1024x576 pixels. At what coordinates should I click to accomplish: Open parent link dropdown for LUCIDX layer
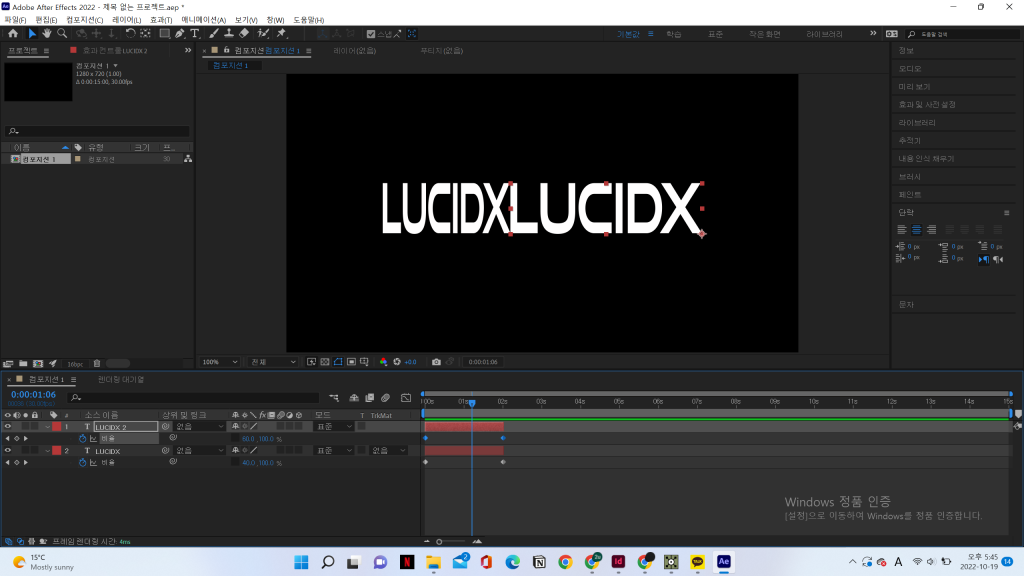tap(200, 451)
